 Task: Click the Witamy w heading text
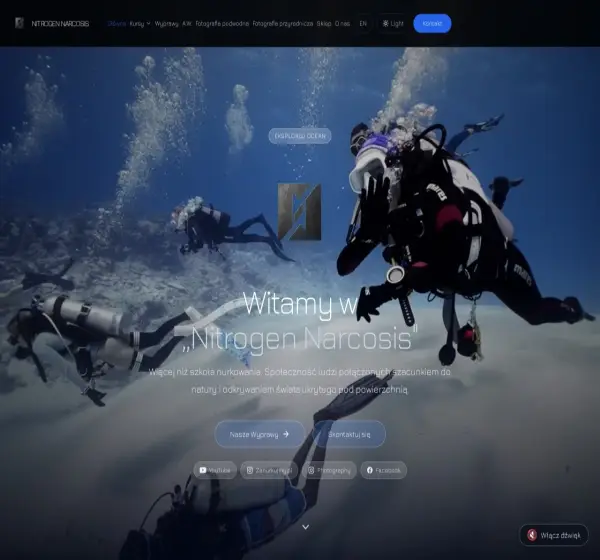coord(300,305)
